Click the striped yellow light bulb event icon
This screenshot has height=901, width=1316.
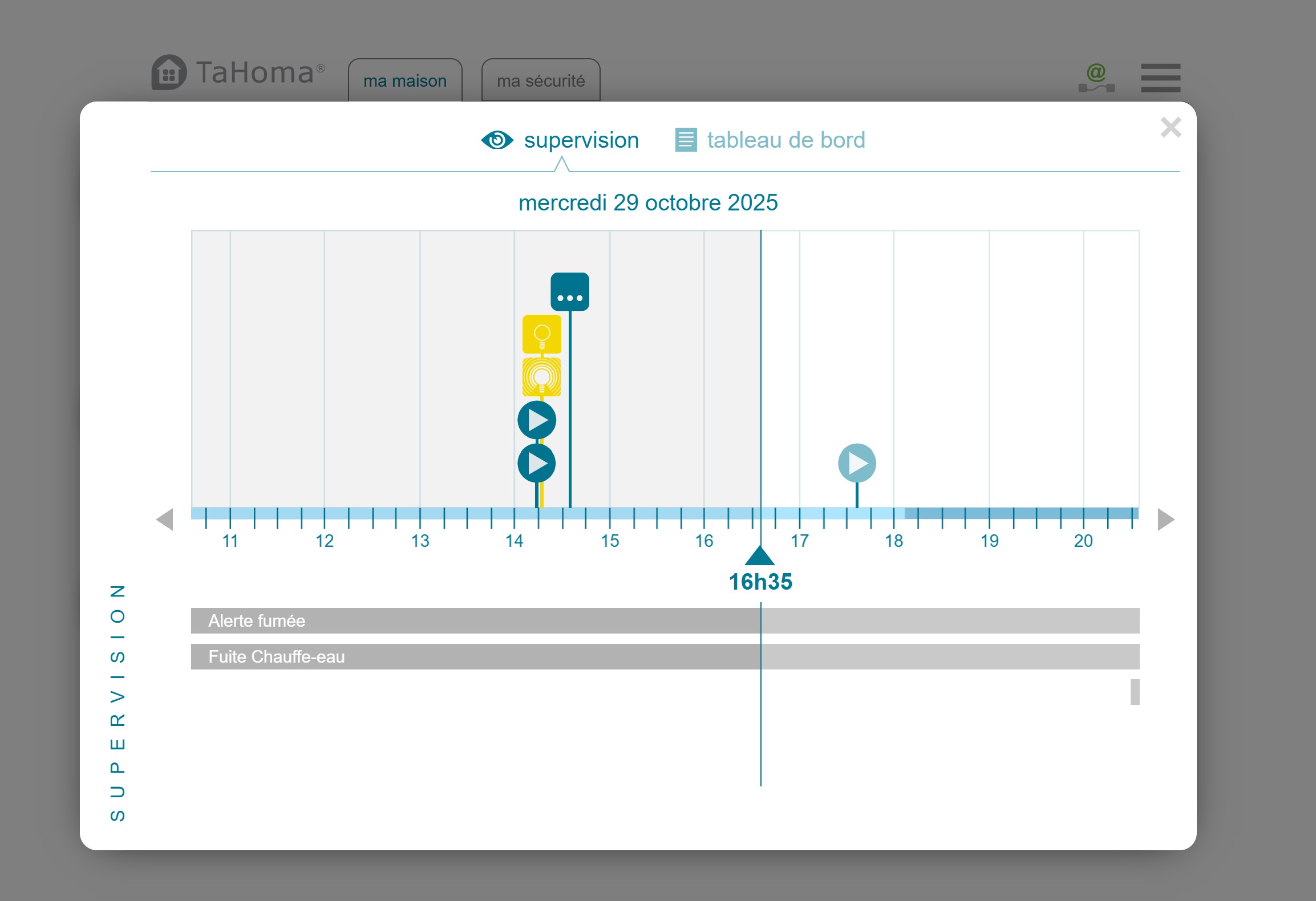coord(541,377)
